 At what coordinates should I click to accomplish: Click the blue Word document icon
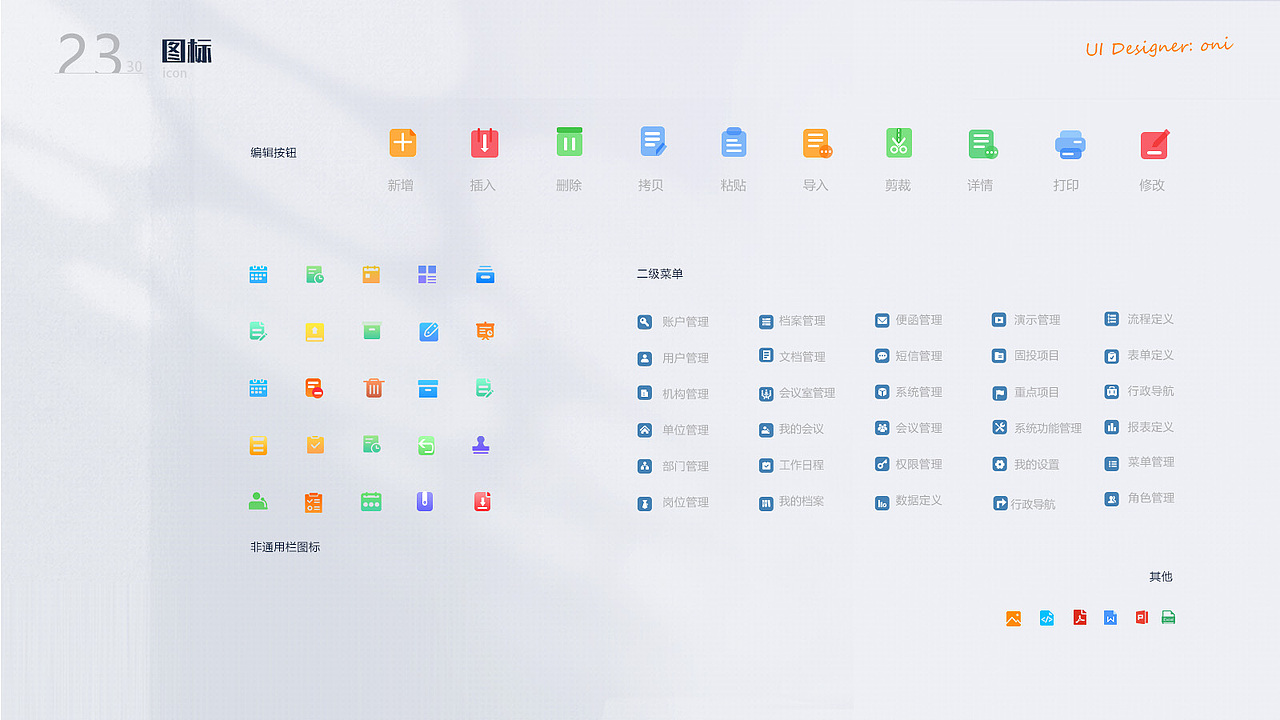[1110, 617]
